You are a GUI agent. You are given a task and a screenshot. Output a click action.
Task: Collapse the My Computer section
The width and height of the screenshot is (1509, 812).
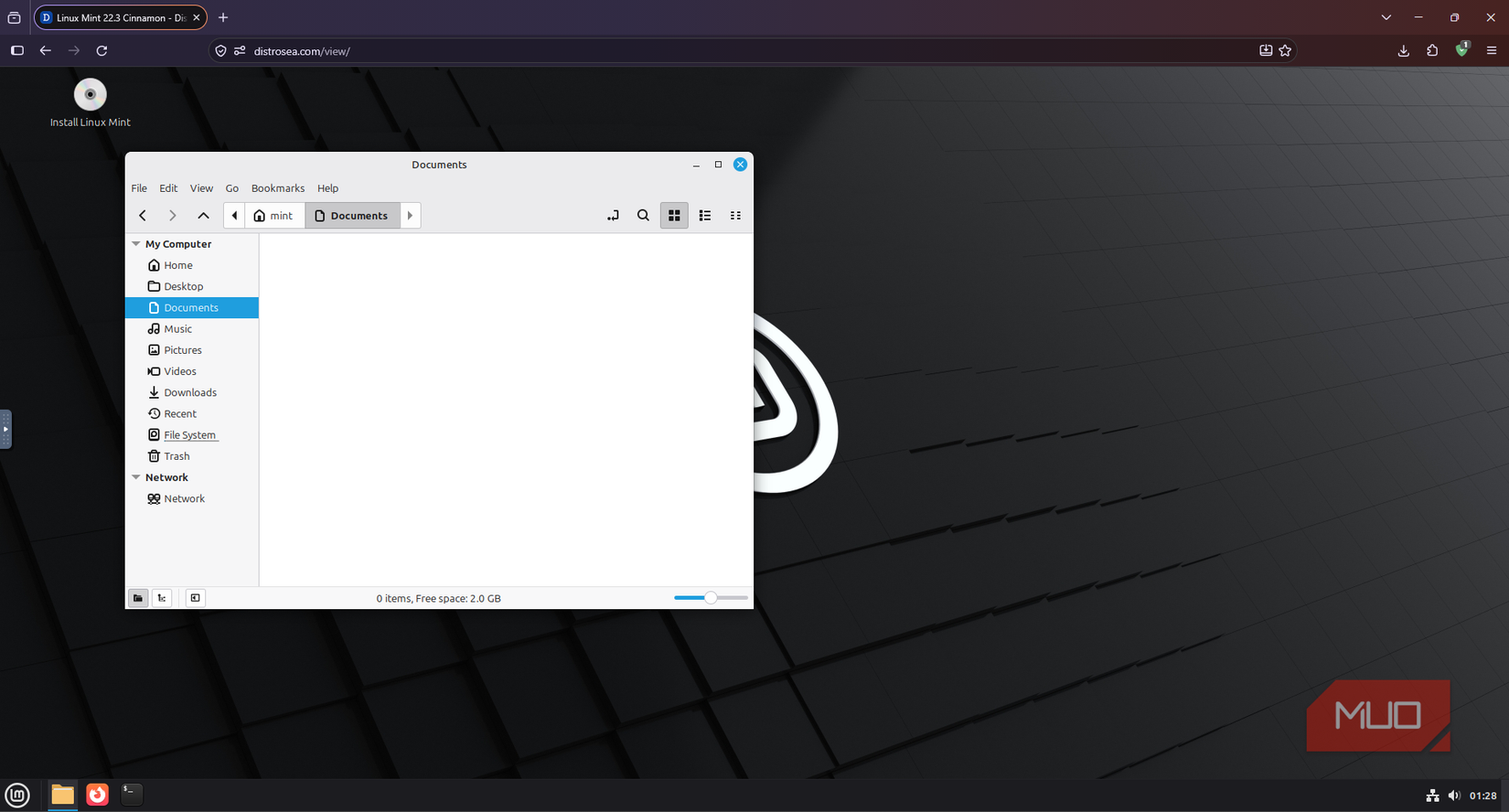point(136,244)
